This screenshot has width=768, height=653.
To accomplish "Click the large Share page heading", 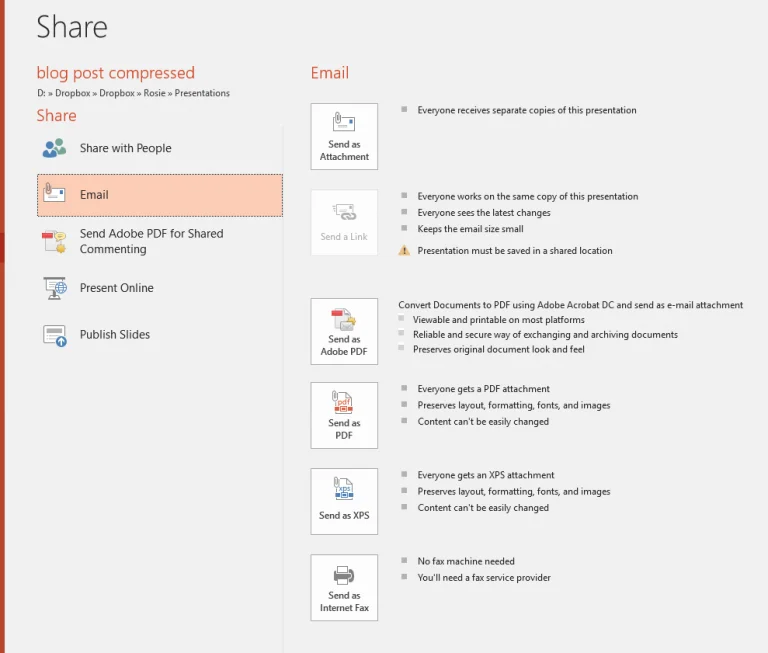I will [x=72, y=27].
